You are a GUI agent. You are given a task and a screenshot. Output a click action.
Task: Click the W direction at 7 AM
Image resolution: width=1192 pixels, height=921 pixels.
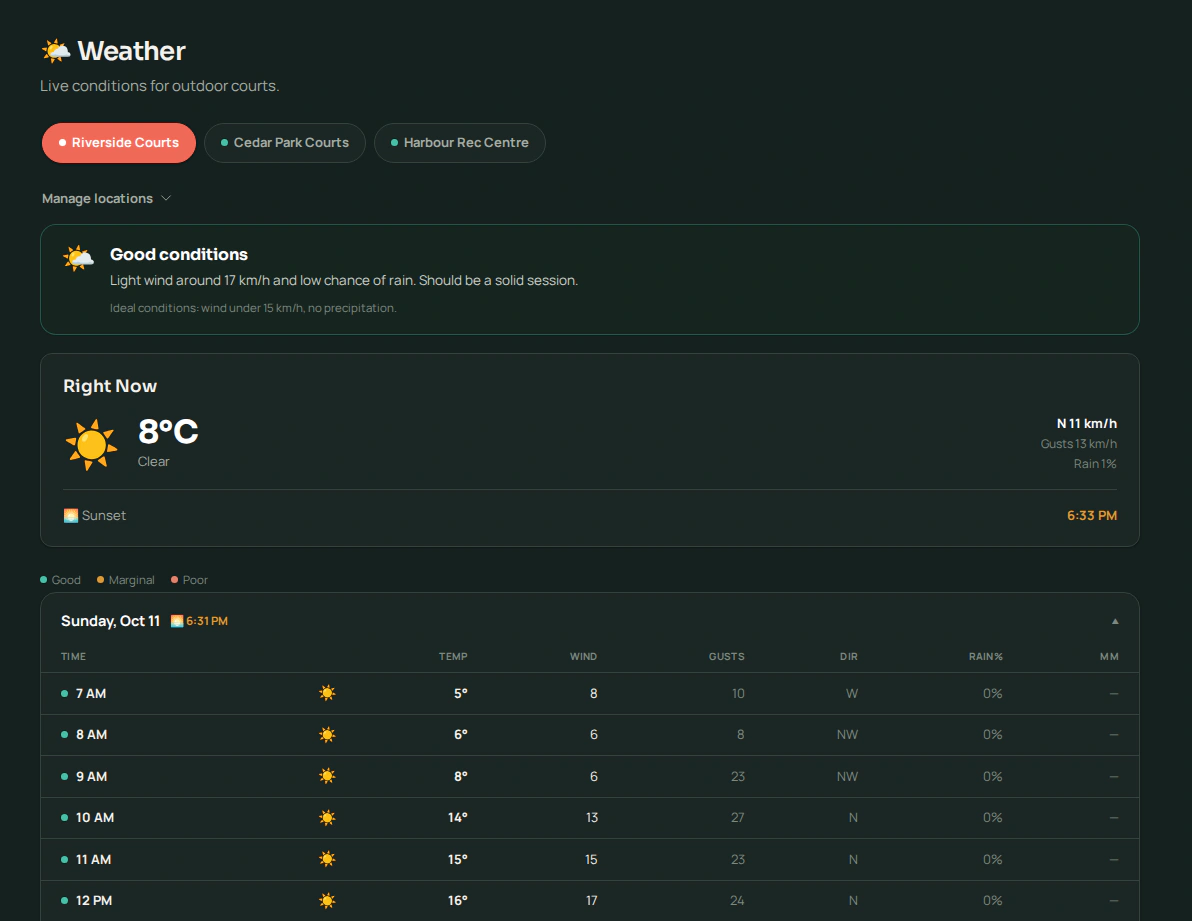pyautogui.click(x=851, y=694)
